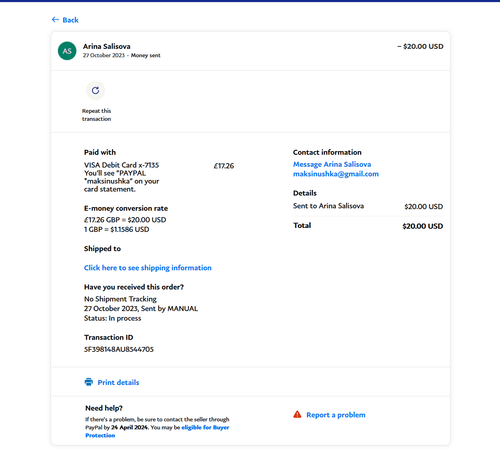Click the Repeat this transaction circular icon

coord(95,90)
